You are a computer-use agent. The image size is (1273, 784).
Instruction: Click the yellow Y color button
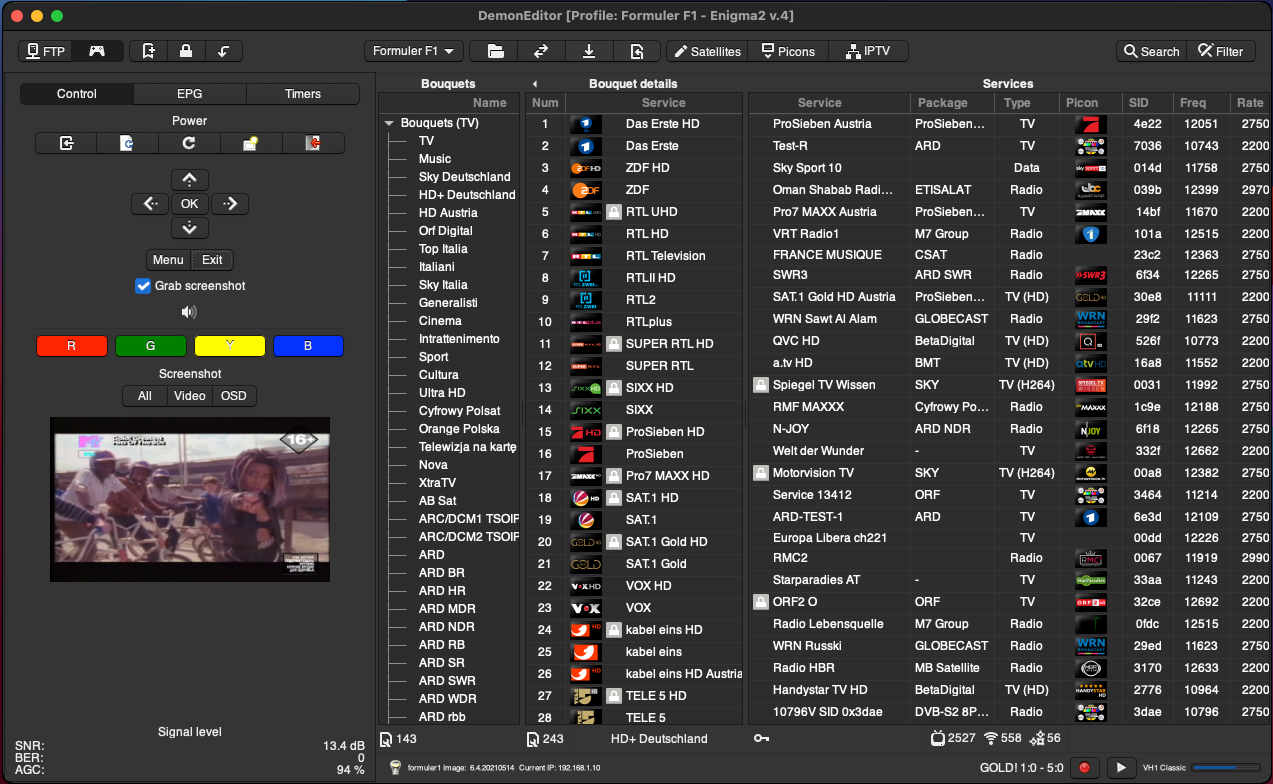pyautogui.click(x=230, y=346)
